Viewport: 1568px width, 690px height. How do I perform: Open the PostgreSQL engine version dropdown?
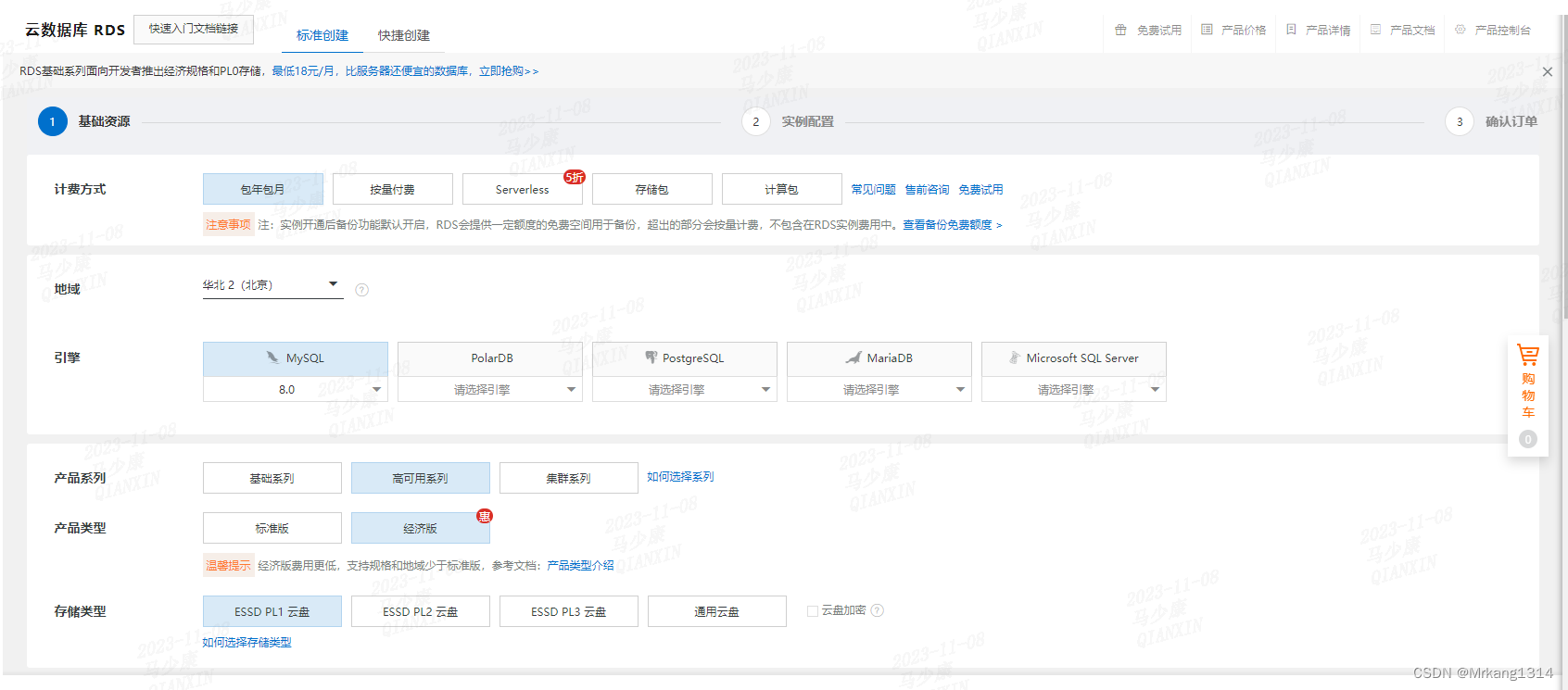coord(685,389)
